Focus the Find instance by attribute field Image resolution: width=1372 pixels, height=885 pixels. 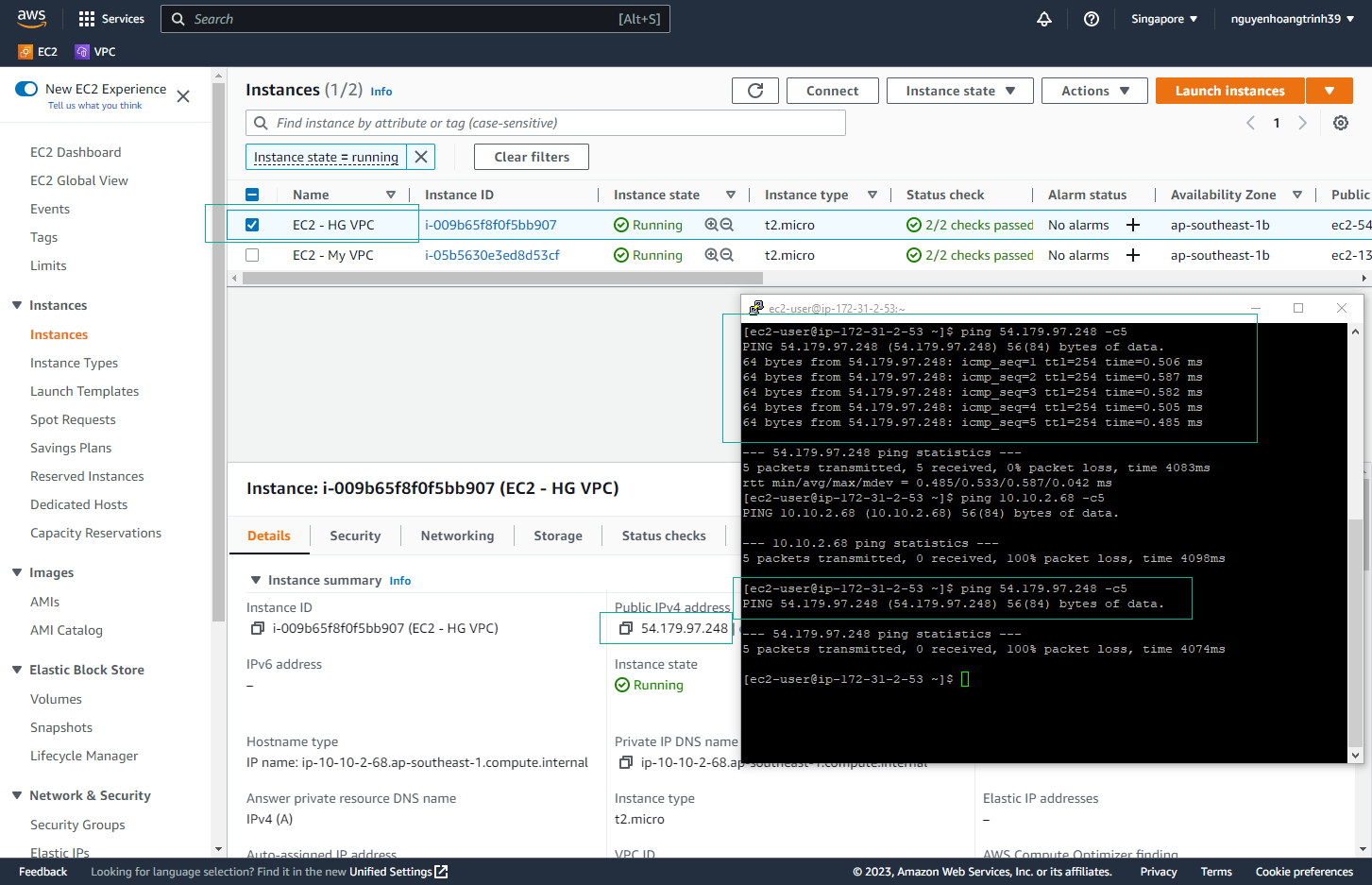click(x=546, y=123)
